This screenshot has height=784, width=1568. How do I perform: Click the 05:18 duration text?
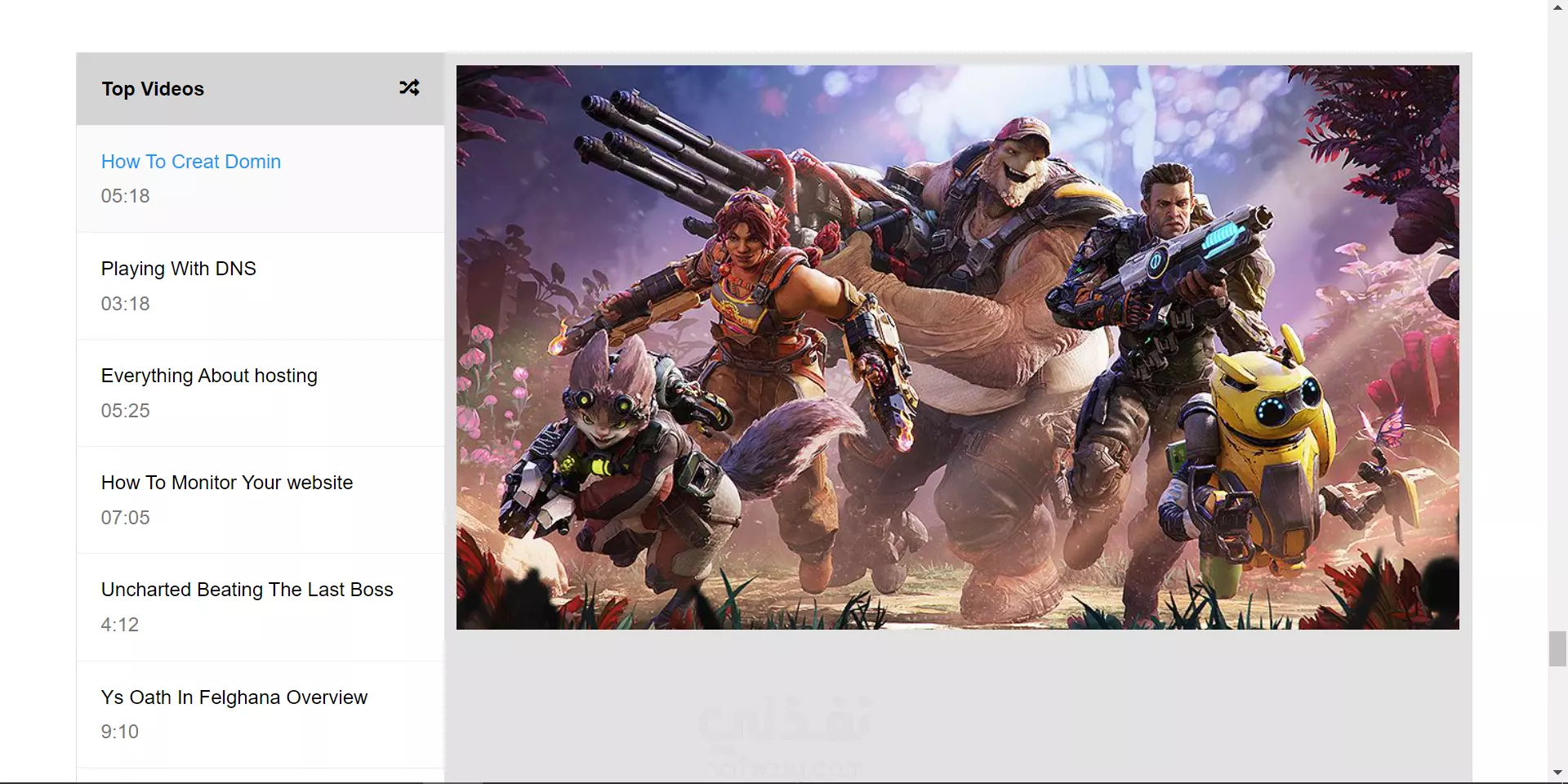pos(125,196)
